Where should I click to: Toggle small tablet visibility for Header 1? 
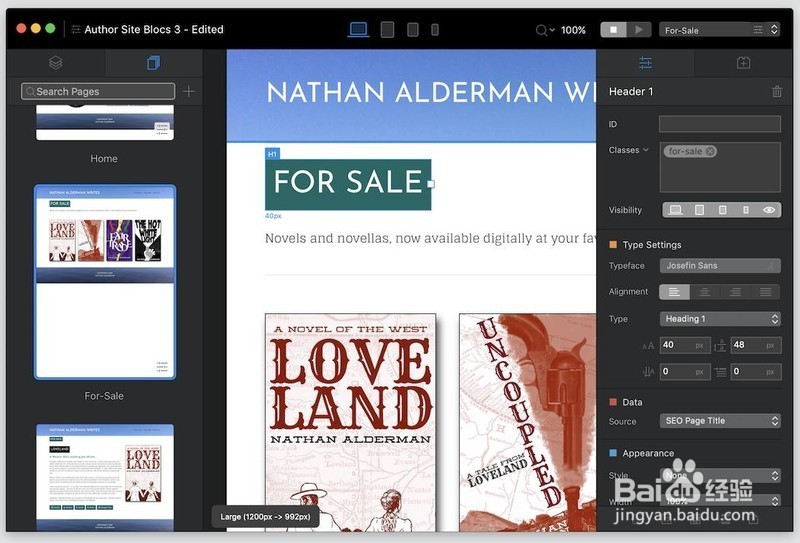point(722,210)
